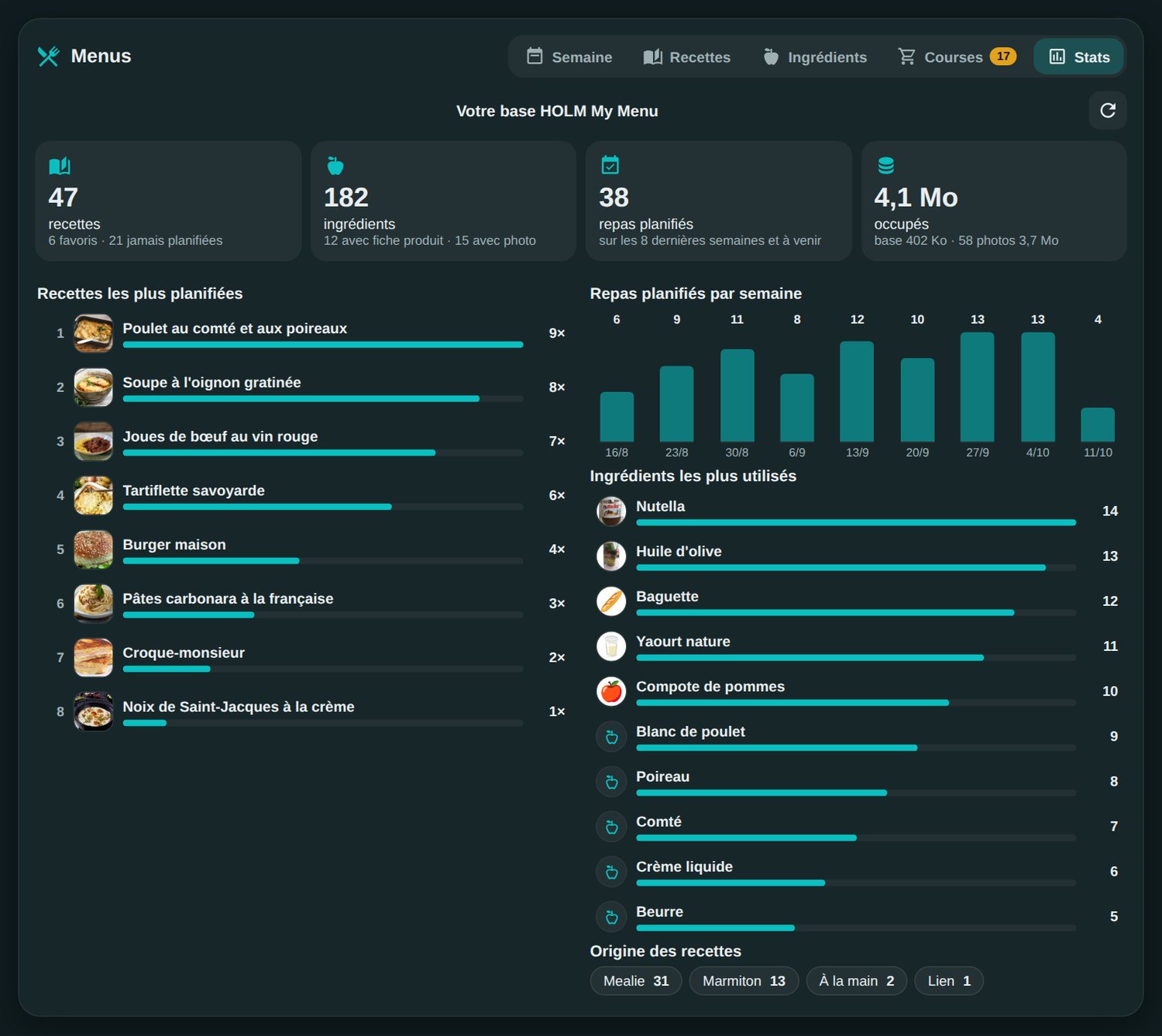Click the Marmiton 13 origin chip
Screen dimensions: 1162x1036
(744, 981)
